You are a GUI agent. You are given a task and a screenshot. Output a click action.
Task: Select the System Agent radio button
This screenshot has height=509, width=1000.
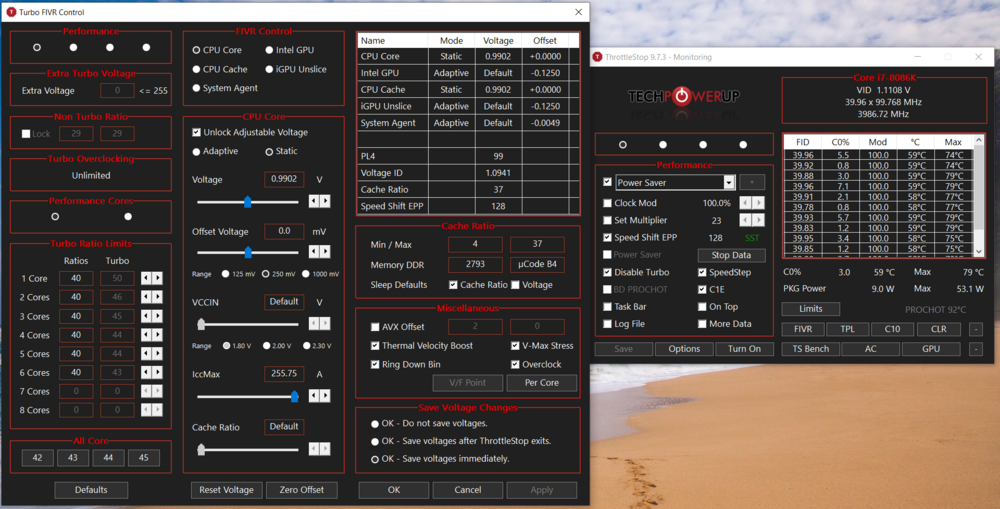tap(196, 88)
